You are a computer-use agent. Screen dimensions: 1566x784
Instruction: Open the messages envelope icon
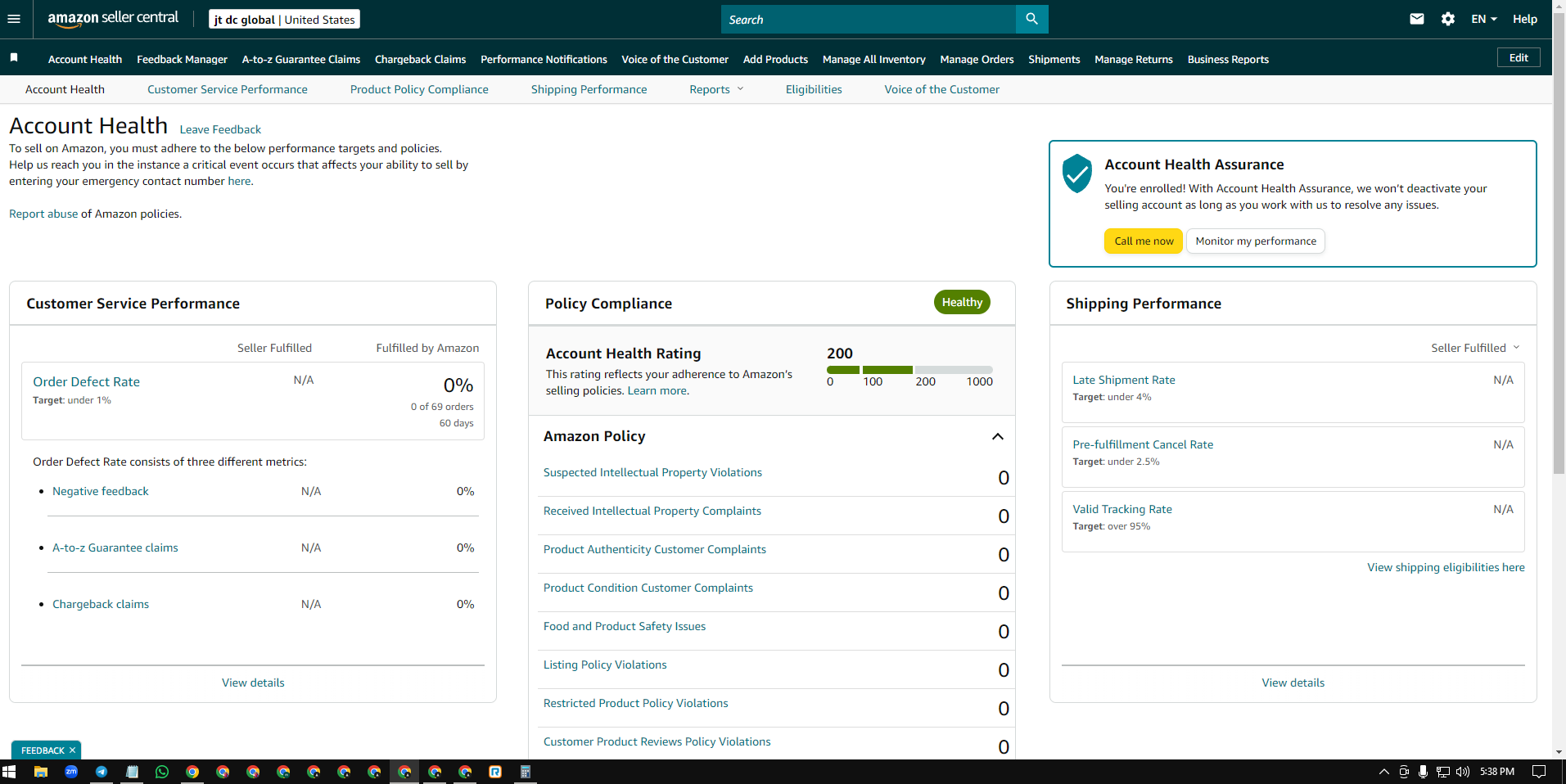[1417, 19]
